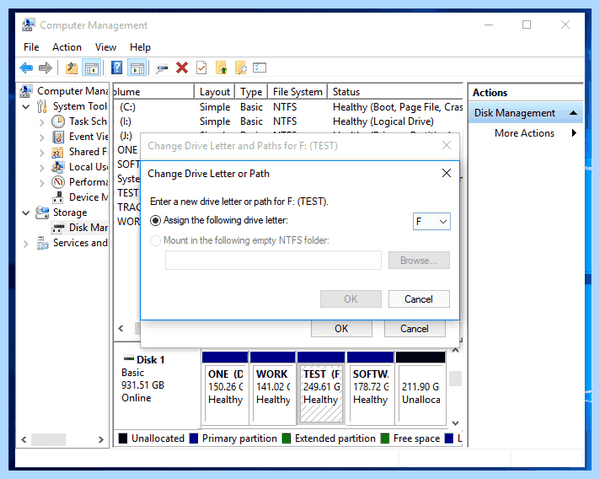Collapse the System Tools tree node
The height and width of the screenshot is (479, 600).
(26, 106)
